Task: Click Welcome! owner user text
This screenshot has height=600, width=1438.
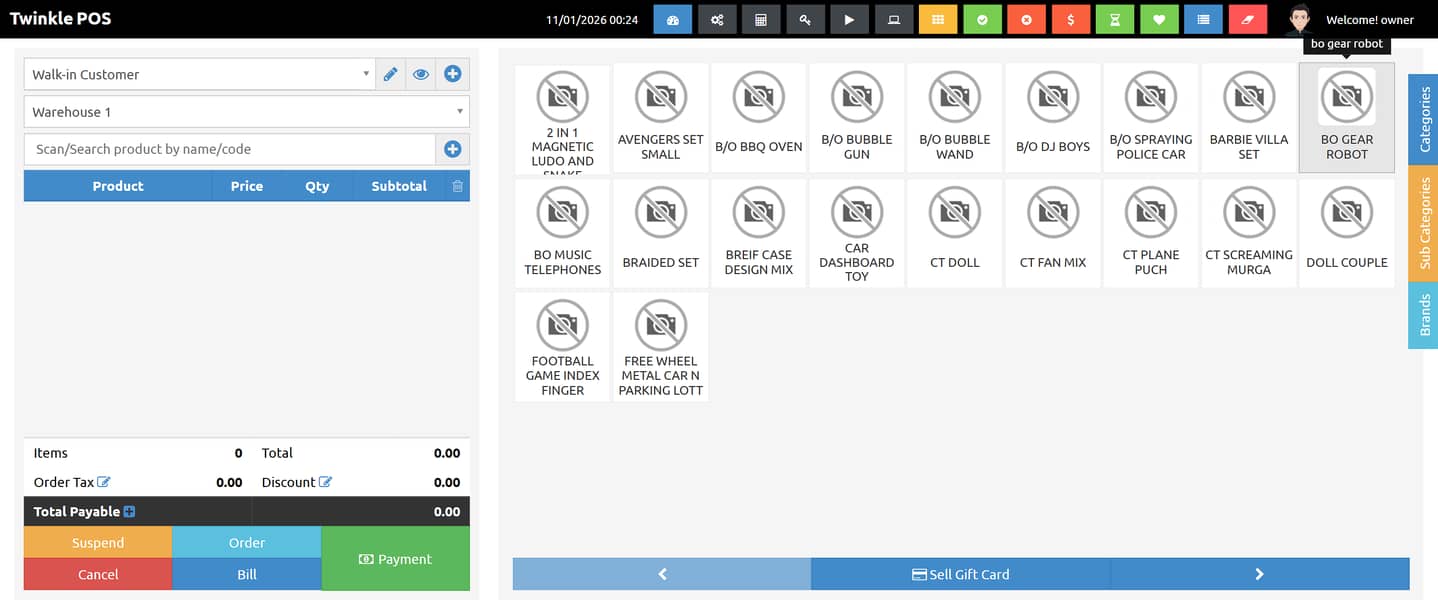Action: click(1370, 20)
